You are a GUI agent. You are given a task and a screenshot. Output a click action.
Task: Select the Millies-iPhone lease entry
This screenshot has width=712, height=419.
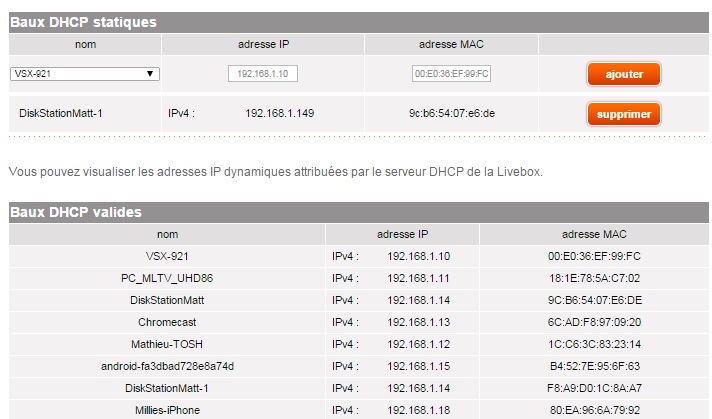click(167, 410)
